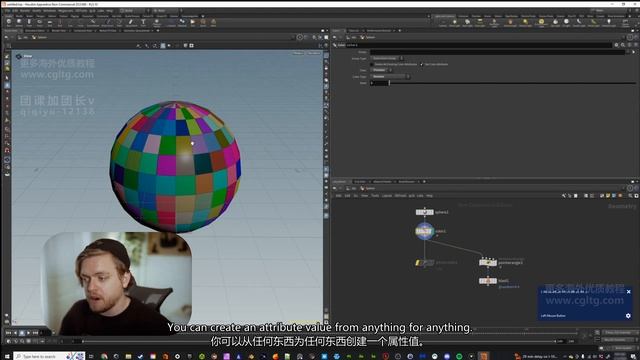
Task: Switch to Take List tab
Action: (354, 30)
